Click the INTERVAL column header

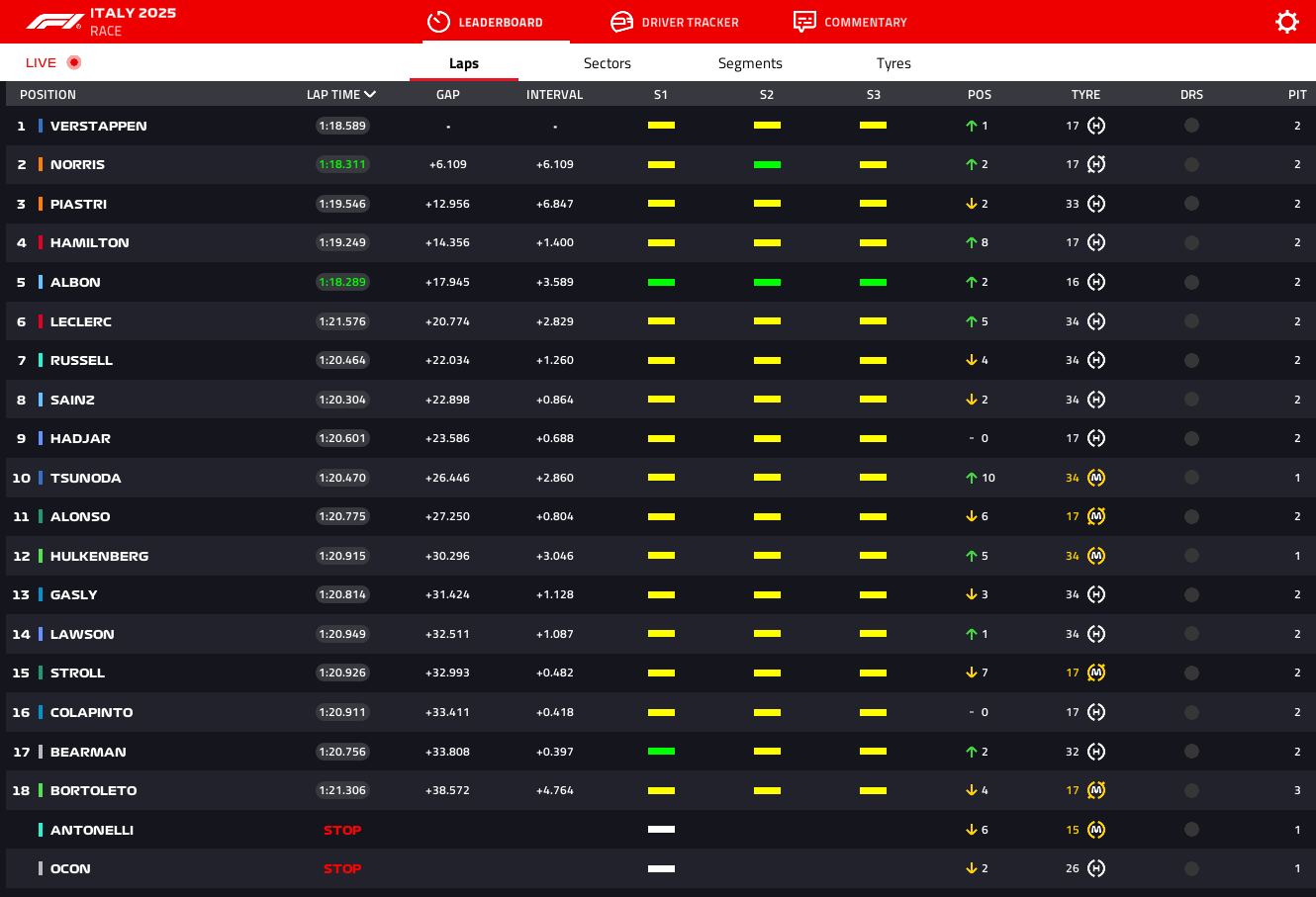pos(555,95)
